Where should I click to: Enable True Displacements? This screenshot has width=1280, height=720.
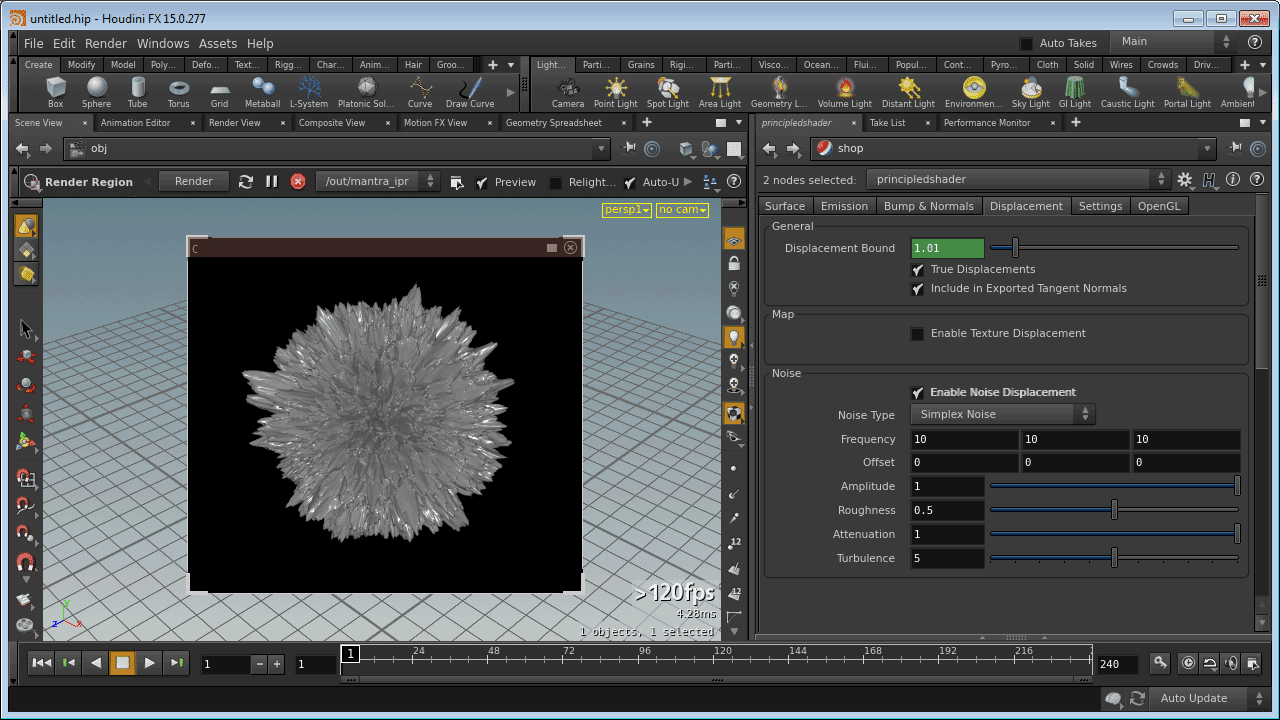(x=917, y=269)
